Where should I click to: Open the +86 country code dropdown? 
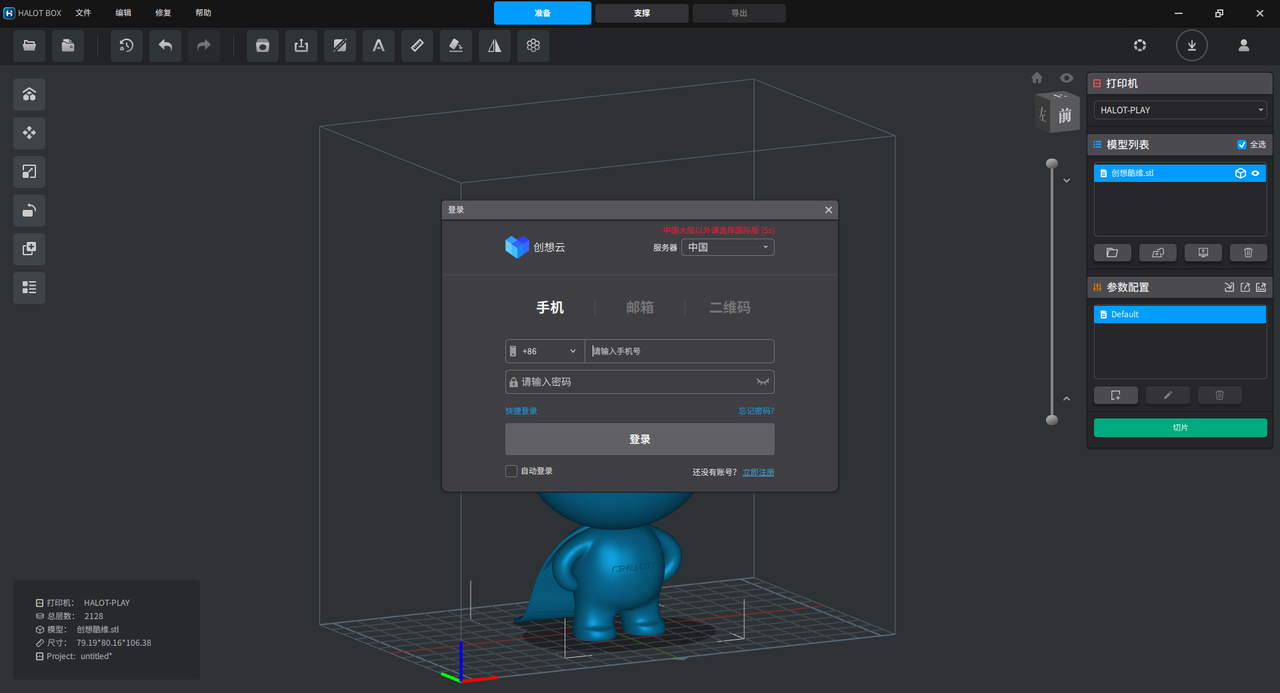click(x=545, y=351)
